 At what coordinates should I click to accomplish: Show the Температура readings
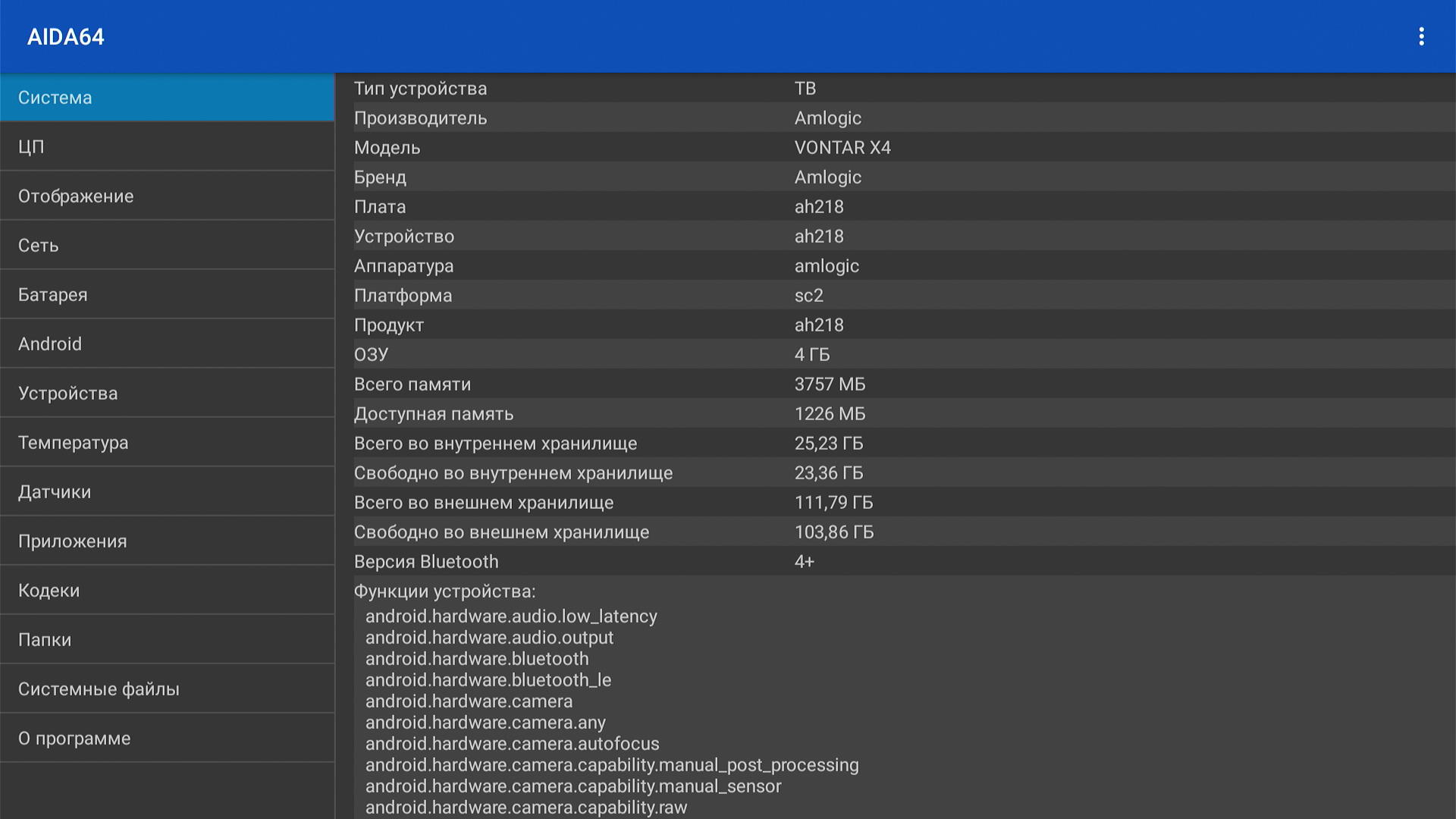coord(167,443)
